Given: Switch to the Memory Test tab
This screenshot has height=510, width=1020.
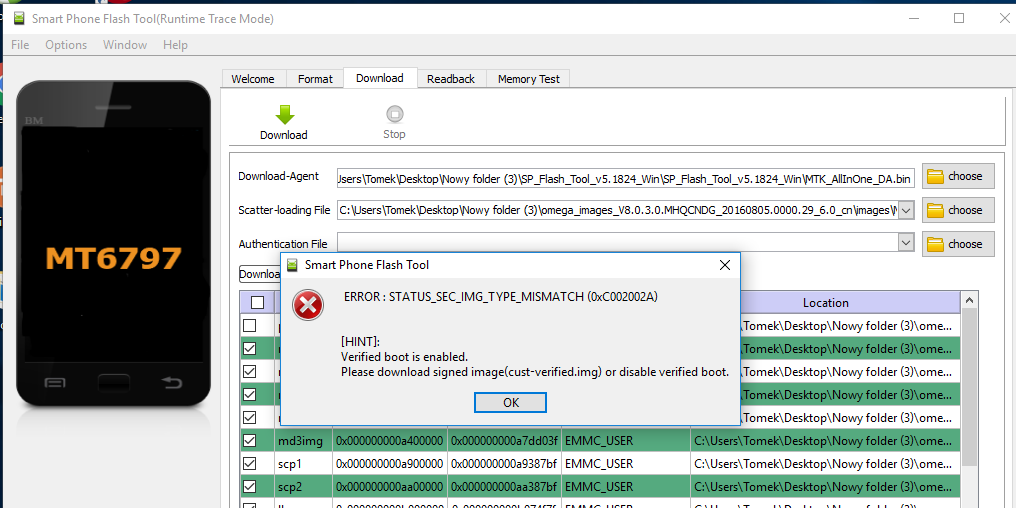Looking at the screenshot, I should click(529, 79).
